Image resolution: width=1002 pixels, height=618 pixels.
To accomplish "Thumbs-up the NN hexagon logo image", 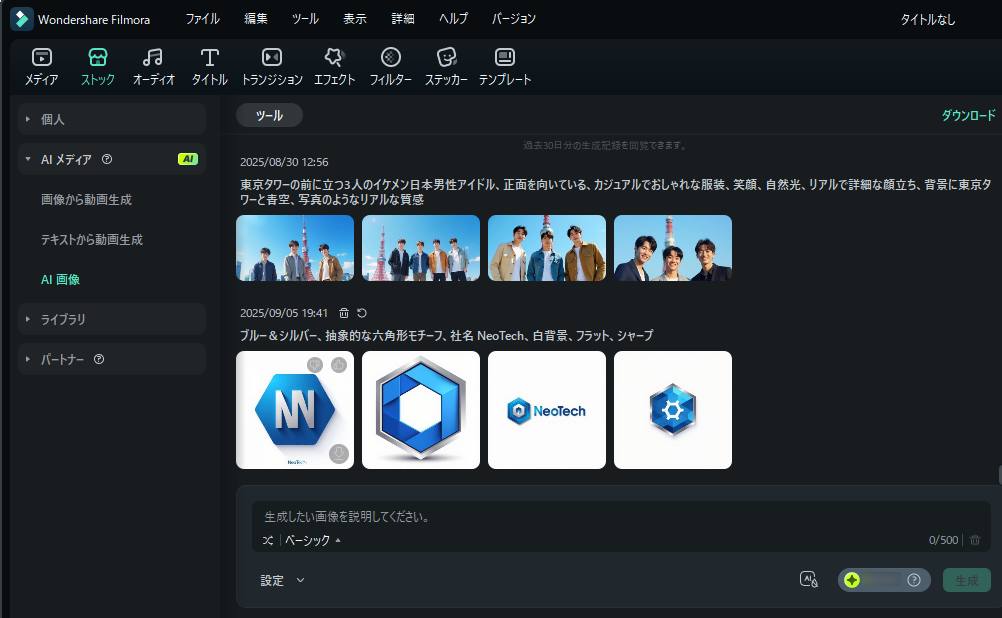I will (x=339, y=365).
